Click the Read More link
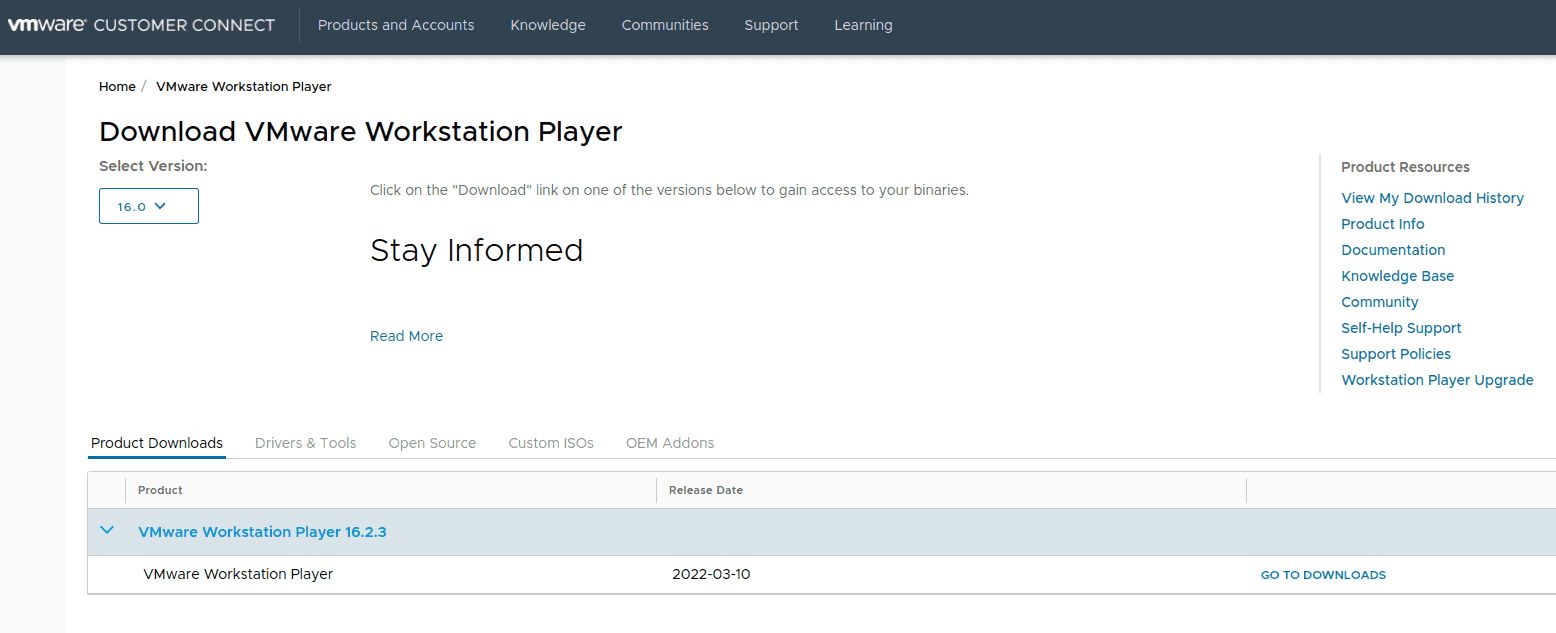Image resolution: width=1556 pixels, height=633 pixels. click(406, 336)
